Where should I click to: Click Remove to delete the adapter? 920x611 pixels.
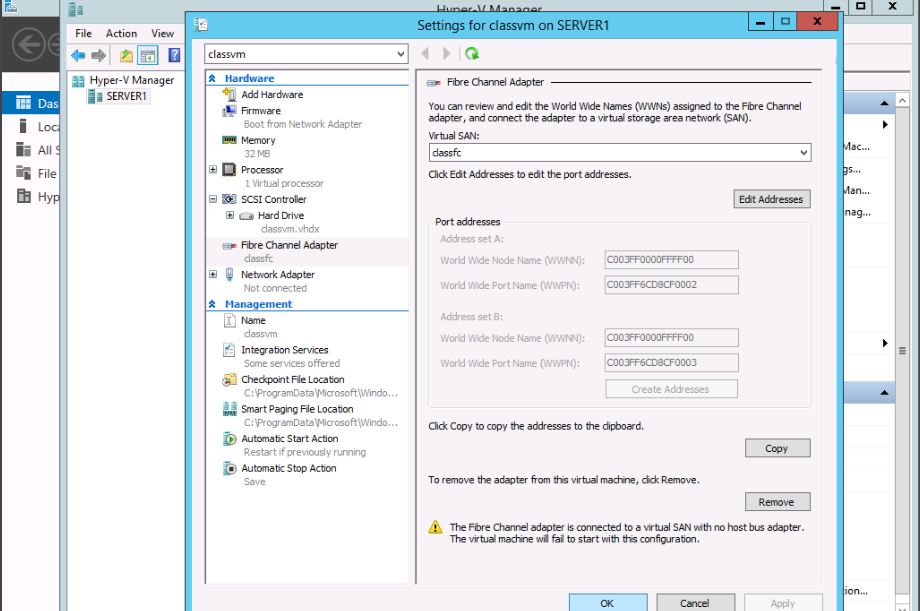click(776, 502)
